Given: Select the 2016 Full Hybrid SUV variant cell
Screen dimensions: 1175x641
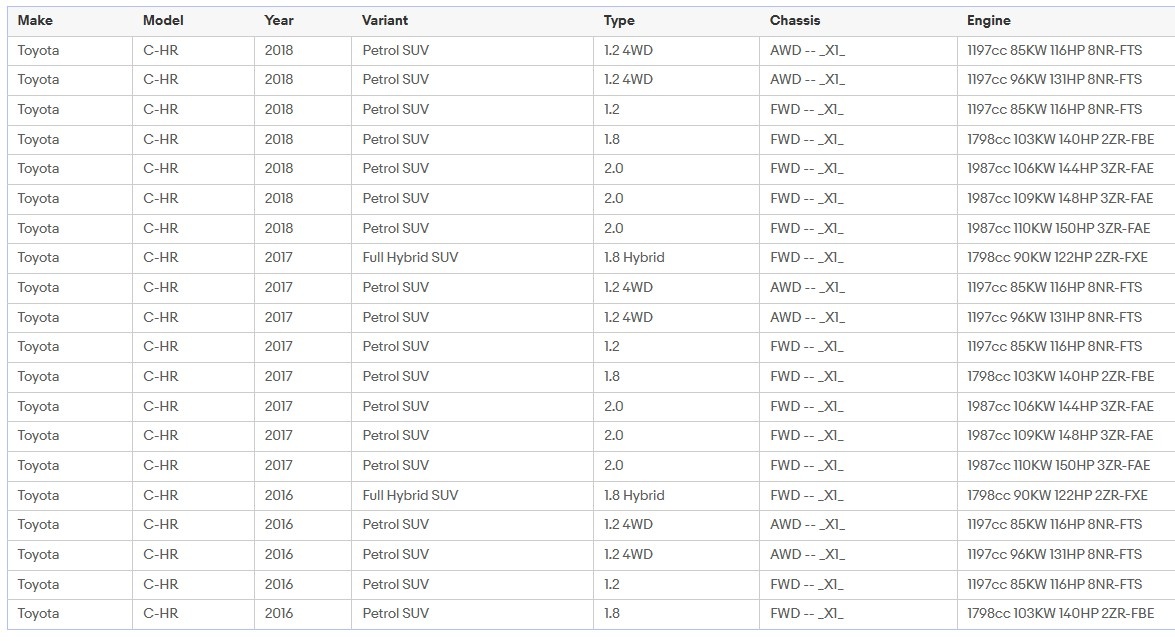Looking at the screenshot, I should point(410,495).
